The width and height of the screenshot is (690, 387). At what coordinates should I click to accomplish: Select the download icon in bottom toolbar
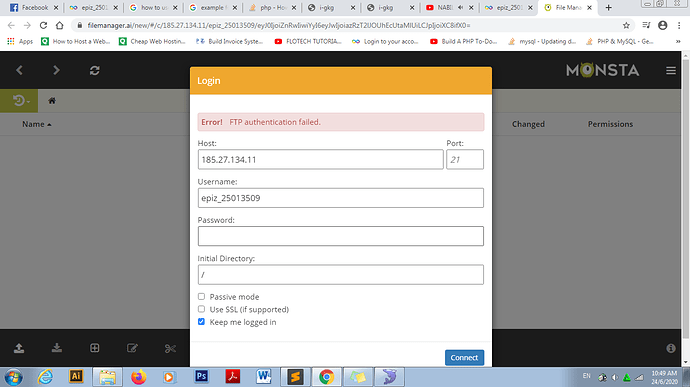point(57,348)
